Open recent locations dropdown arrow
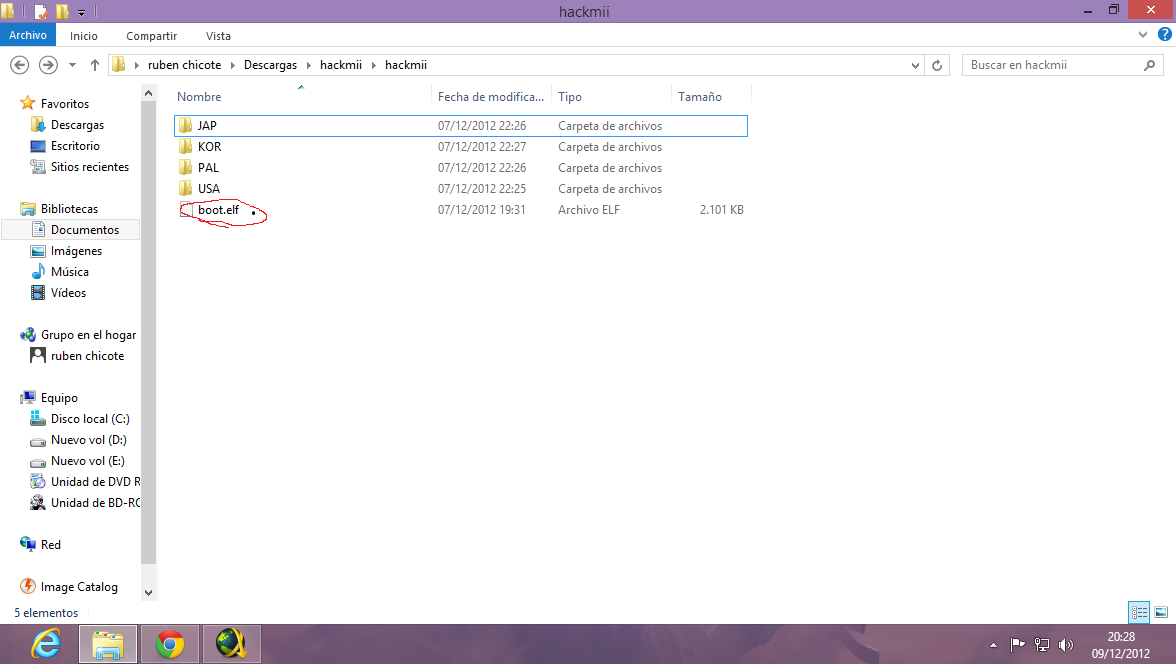Screen dimensions: 1176x664 (72, 65)
